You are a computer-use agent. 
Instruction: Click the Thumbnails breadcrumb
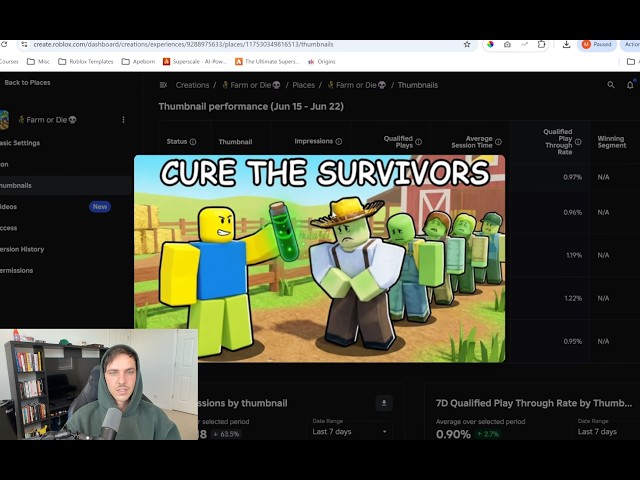418,85
